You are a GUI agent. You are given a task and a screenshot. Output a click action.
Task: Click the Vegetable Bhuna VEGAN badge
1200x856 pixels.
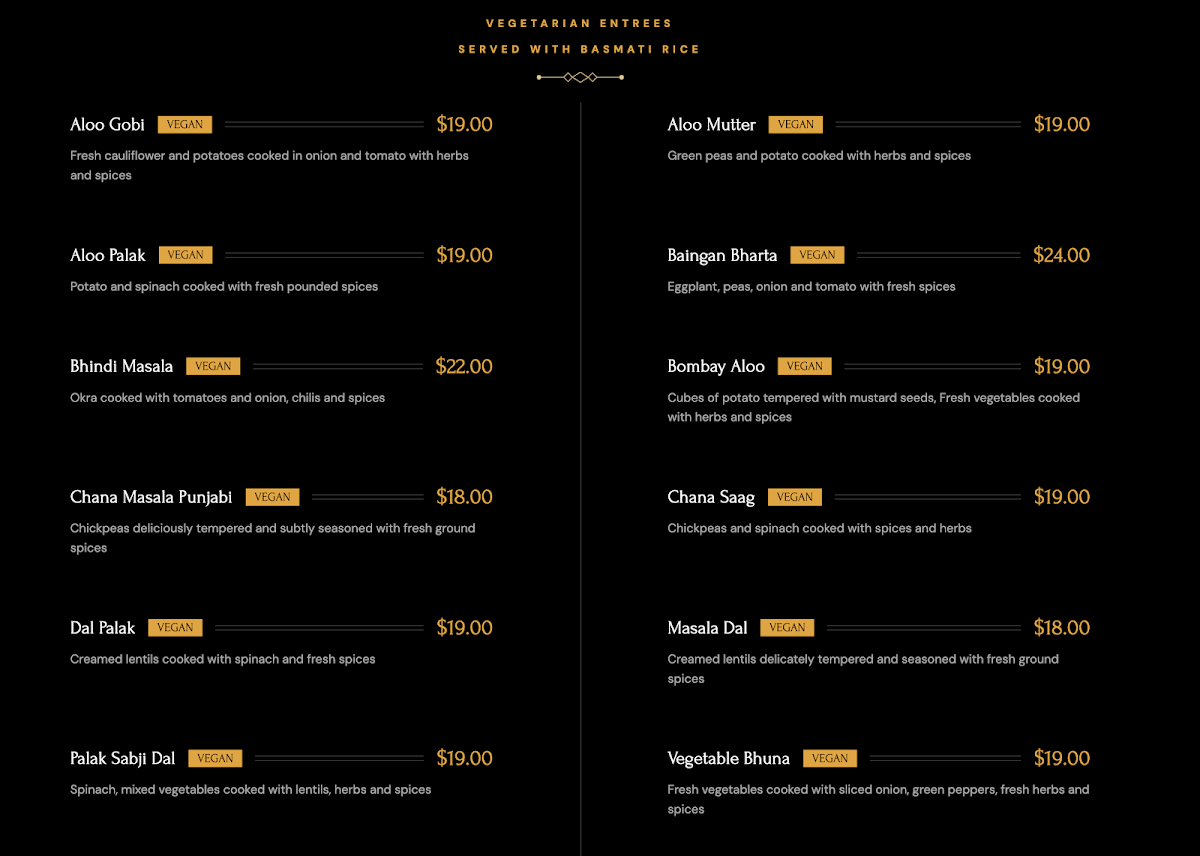[x=829, y=758]
